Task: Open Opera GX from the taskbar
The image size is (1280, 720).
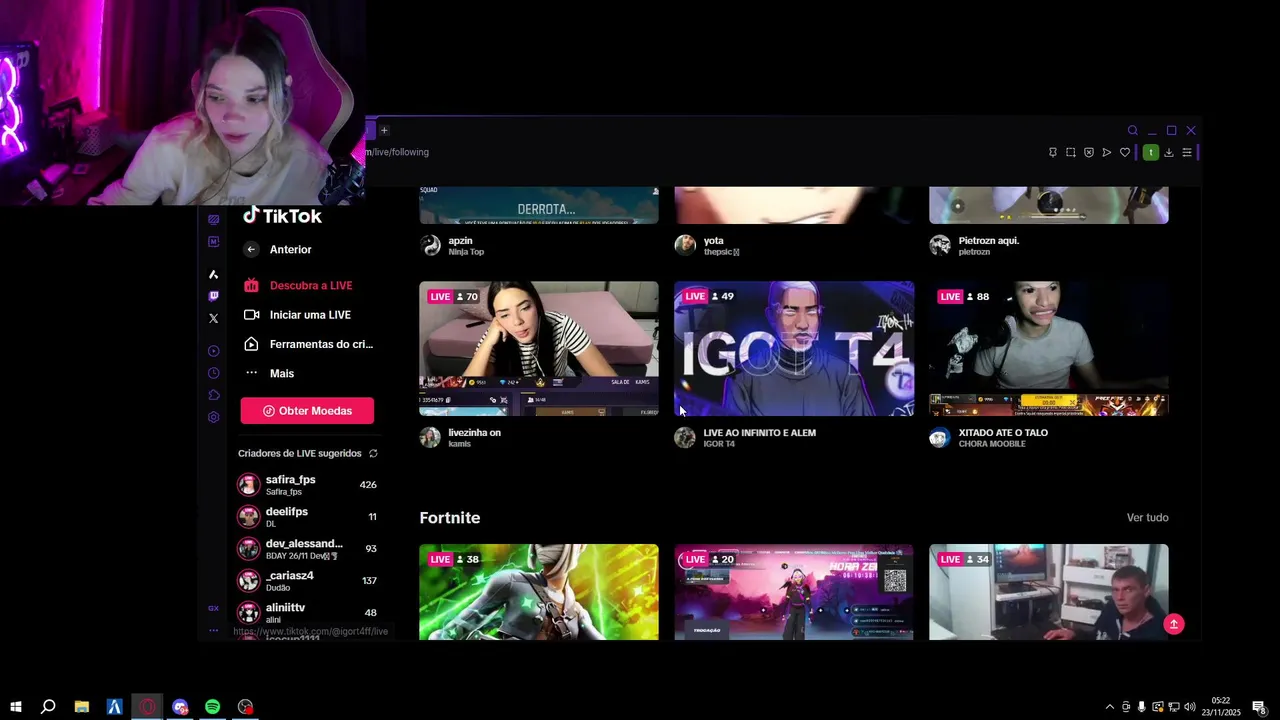Action: tap(148, 707)
